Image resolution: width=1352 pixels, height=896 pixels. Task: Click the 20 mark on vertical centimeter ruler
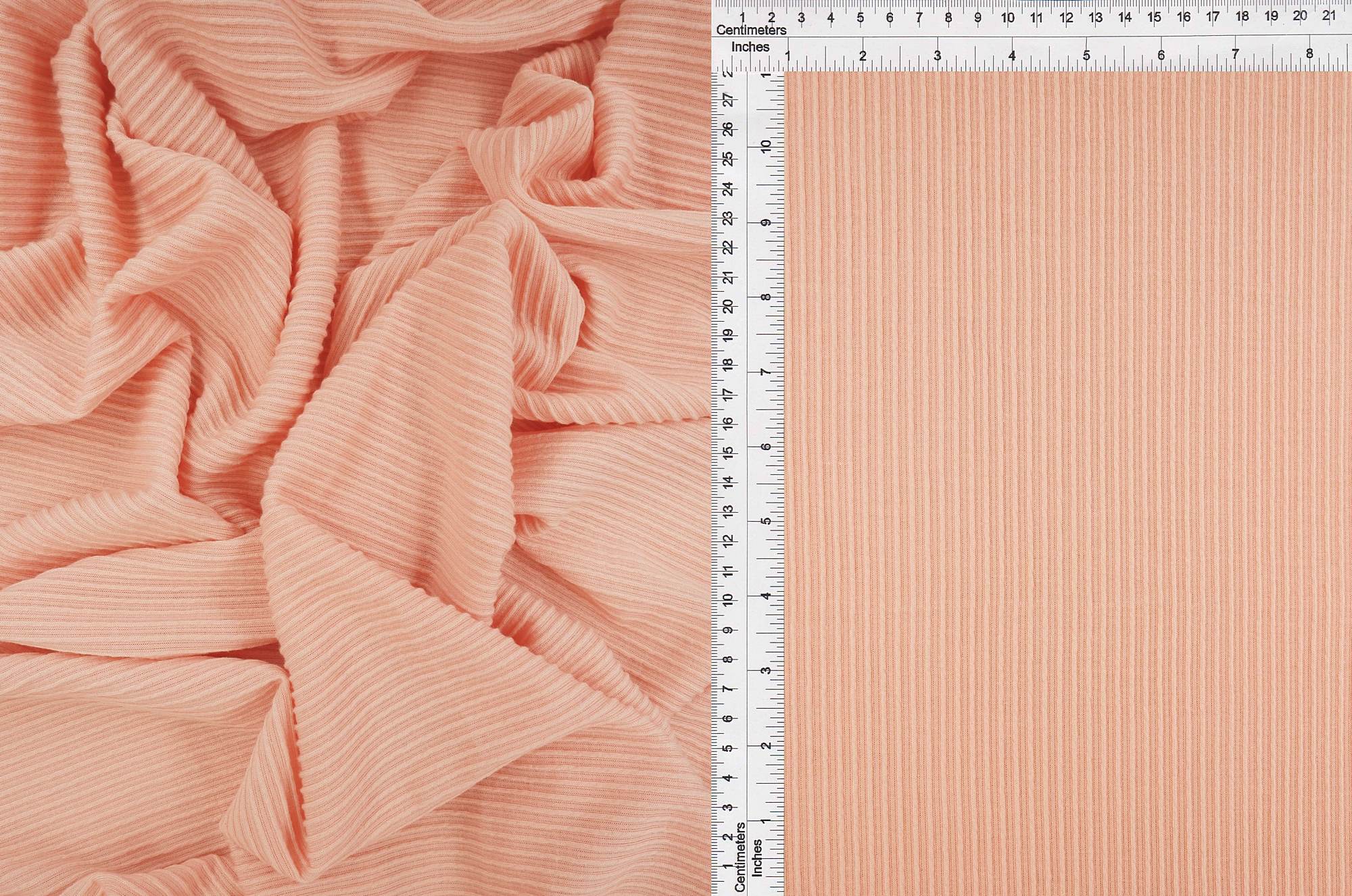pos(728,306)
